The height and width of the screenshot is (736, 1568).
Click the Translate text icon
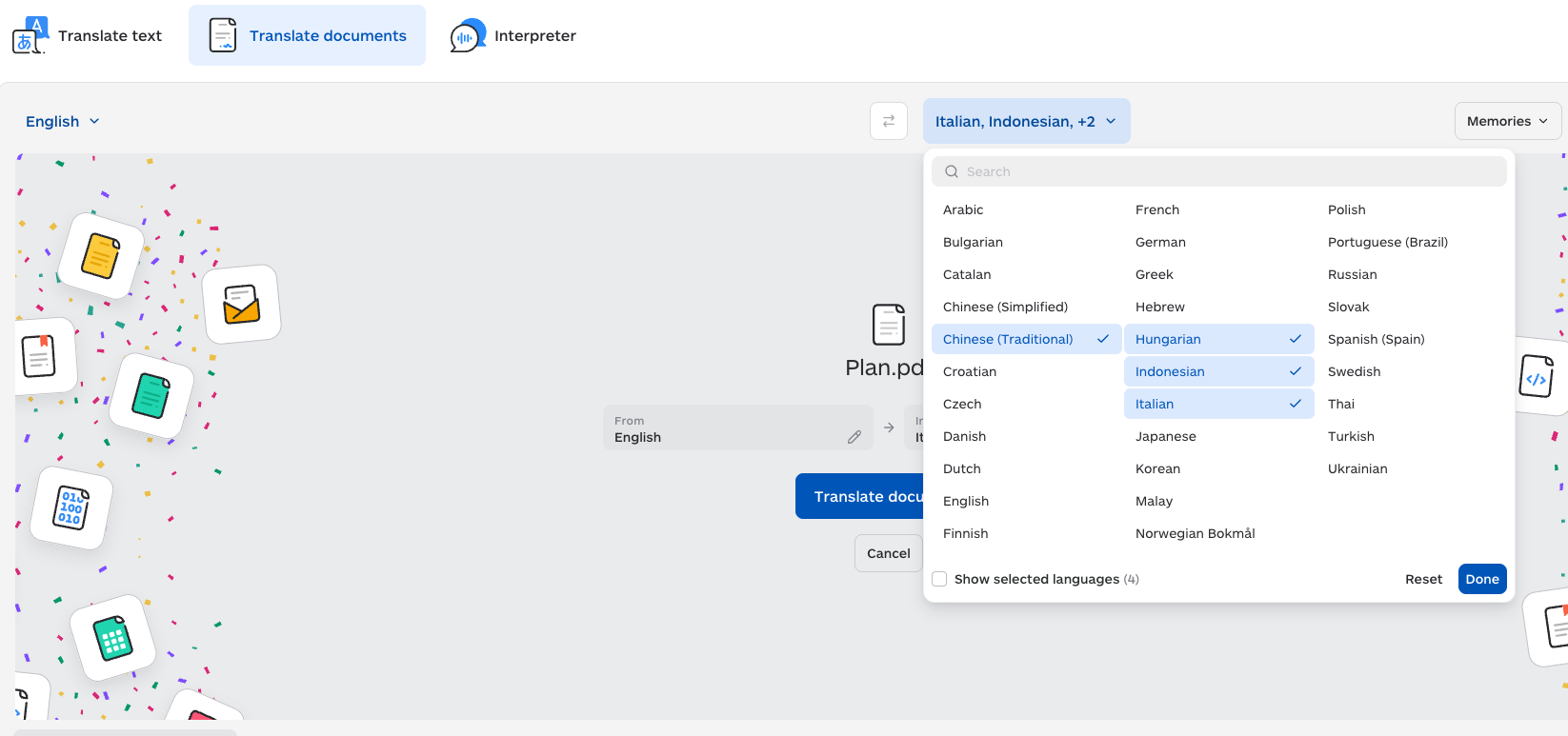tap(29, 36)
